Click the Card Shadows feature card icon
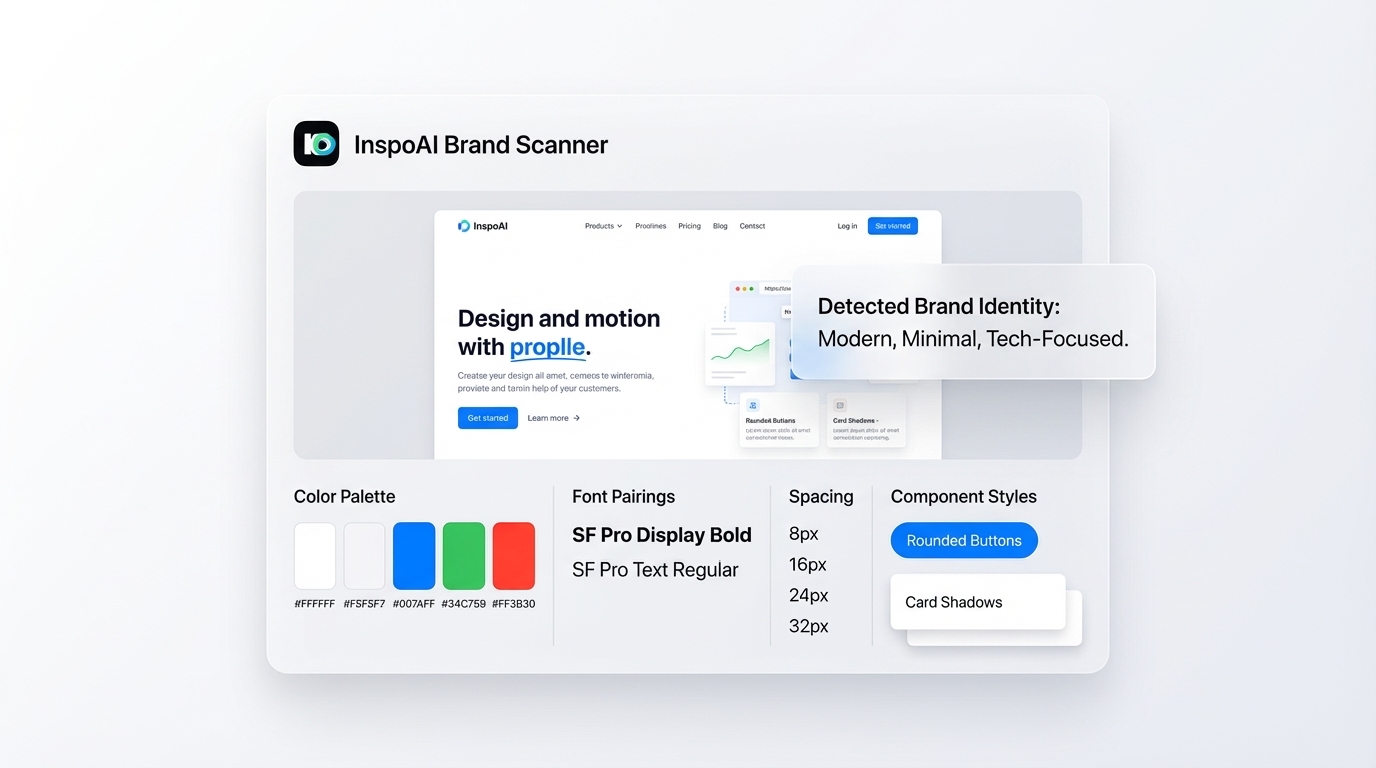Viewport: 1376px width, 768px height. tap(840, 405)
